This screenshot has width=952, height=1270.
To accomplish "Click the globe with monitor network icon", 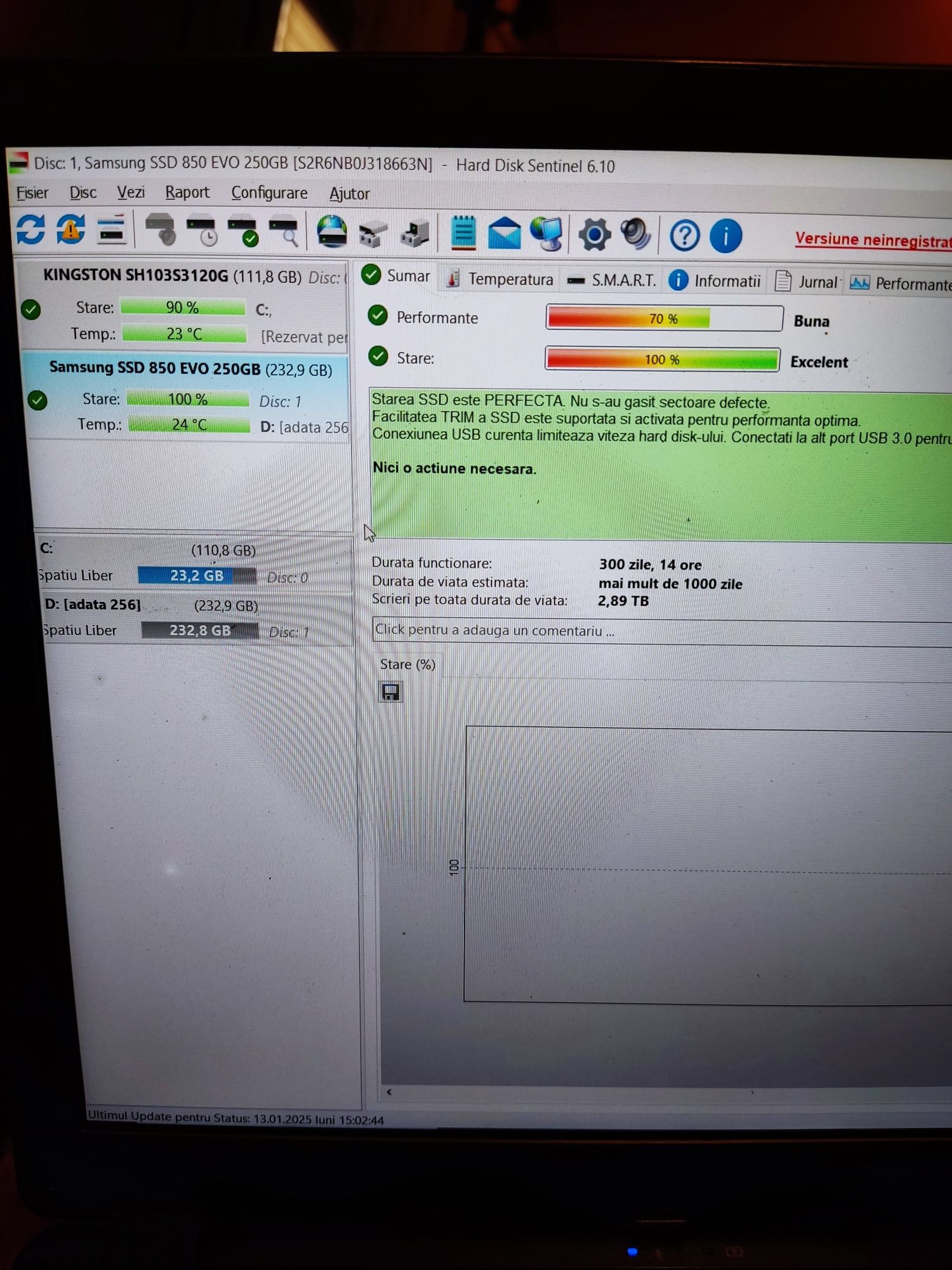I will click(547, 234).
